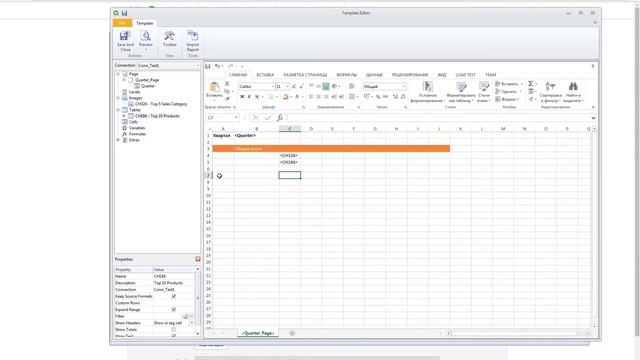The image size is (640, 360).
Task: Click the spreadsheet vertical scrollbar
Action: click(x=594, y=227)
